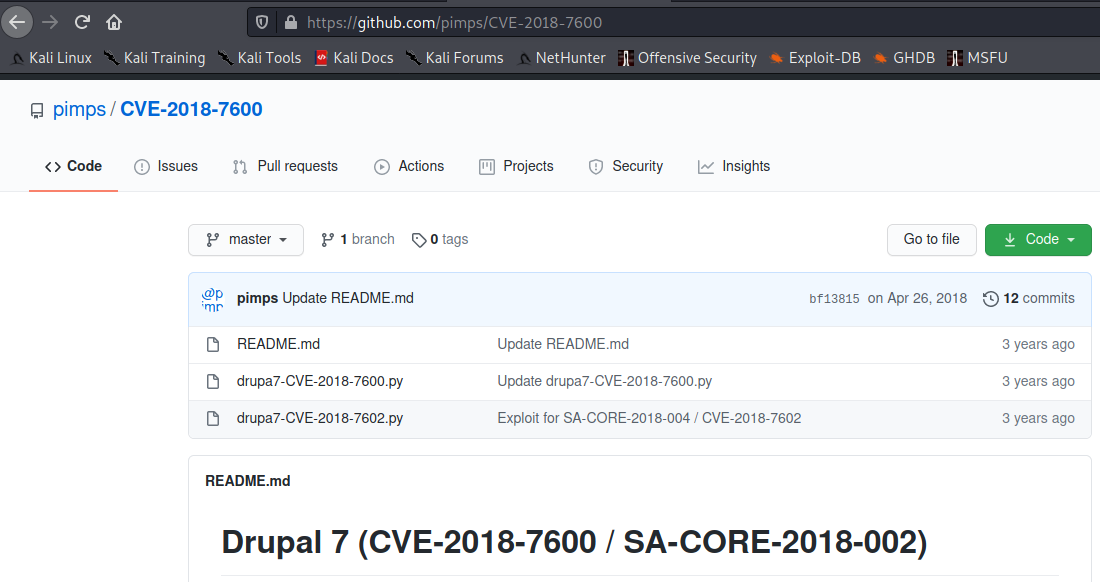Click the pimps avatar in commit row

coord(213,299)
